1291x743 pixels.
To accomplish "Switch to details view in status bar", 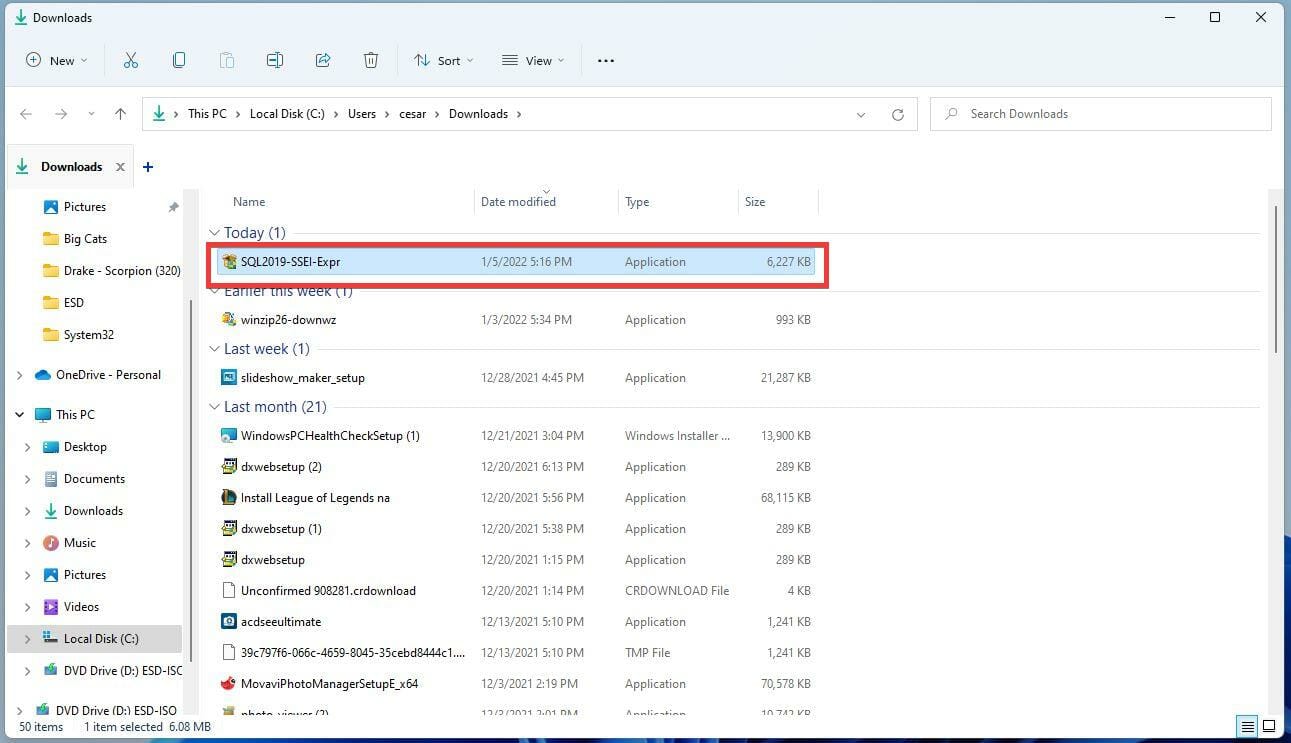I will coord(1246,727).
